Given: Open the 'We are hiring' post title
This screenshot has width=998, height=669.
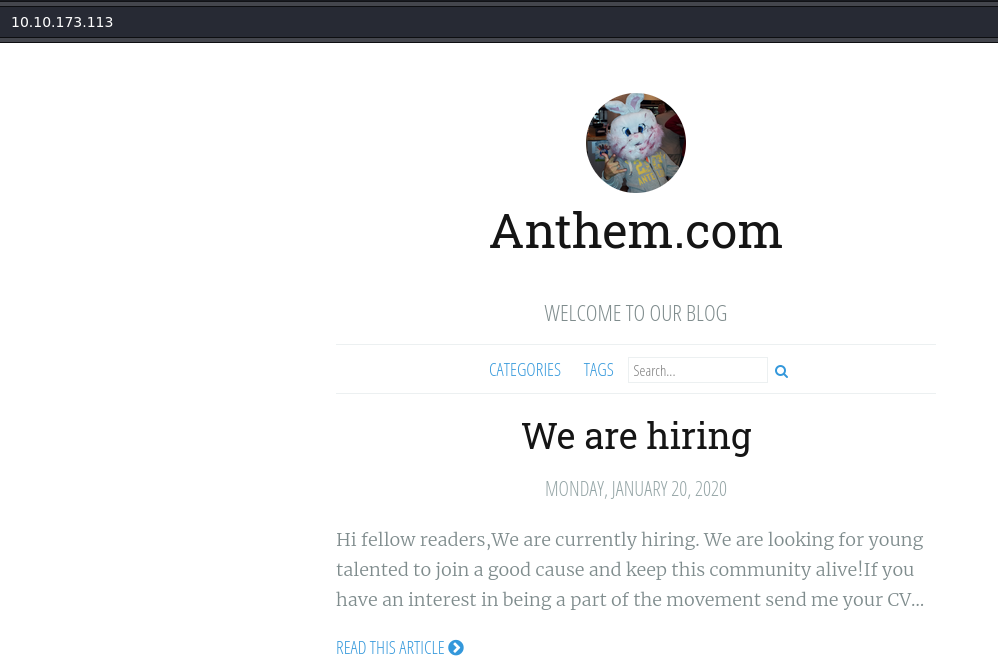Looking at the screenshot, I should (636, 436).
